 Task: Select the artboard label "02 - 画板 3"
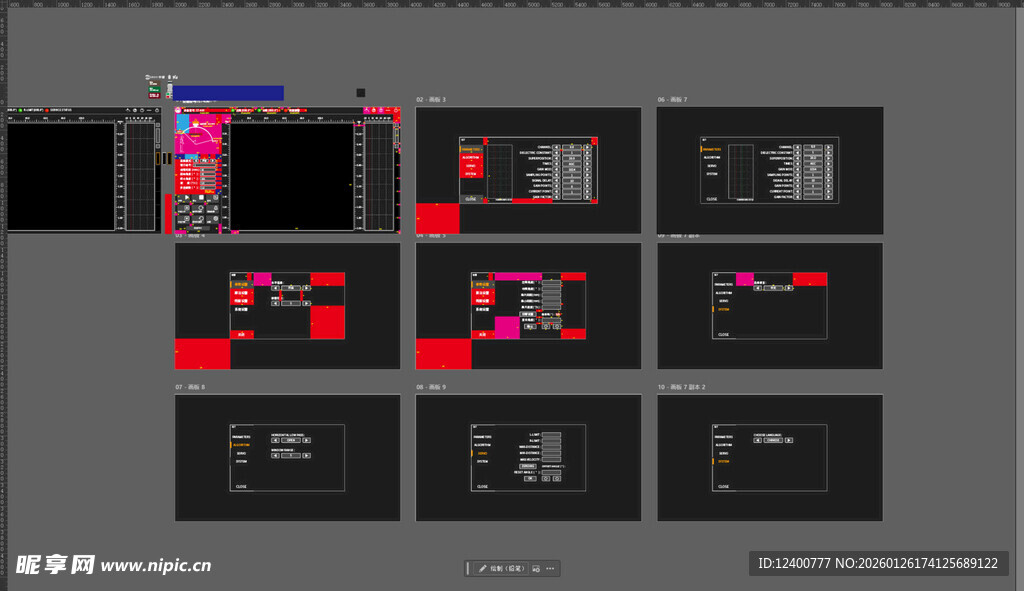[x=431, y=100]
